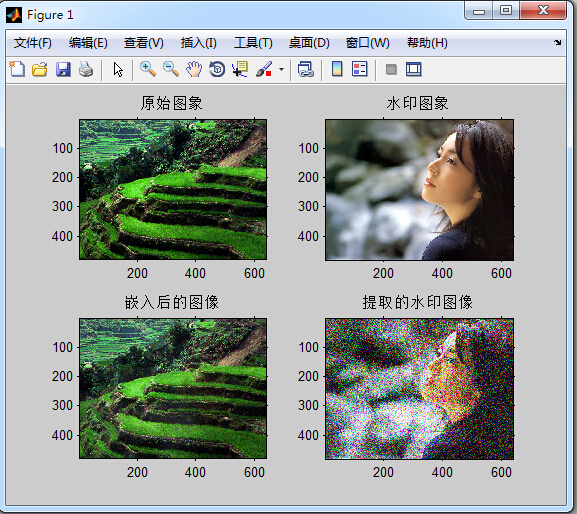Click the dock figure arrow in menu bar
Screen dimensions: 577x514
click(x=557, y=43)
